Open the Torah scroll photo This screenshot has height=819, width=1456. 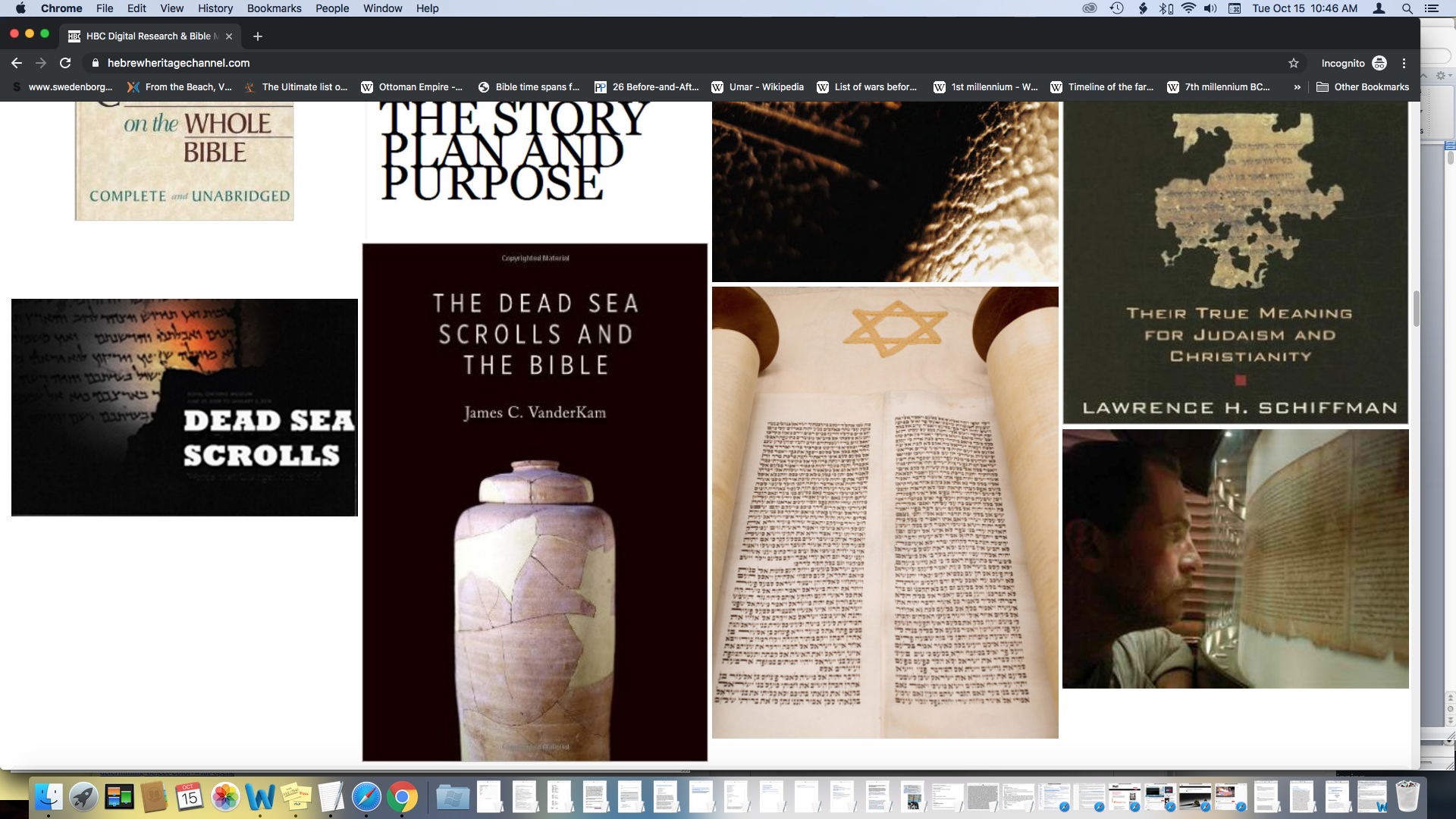click(x=885, y=513)
